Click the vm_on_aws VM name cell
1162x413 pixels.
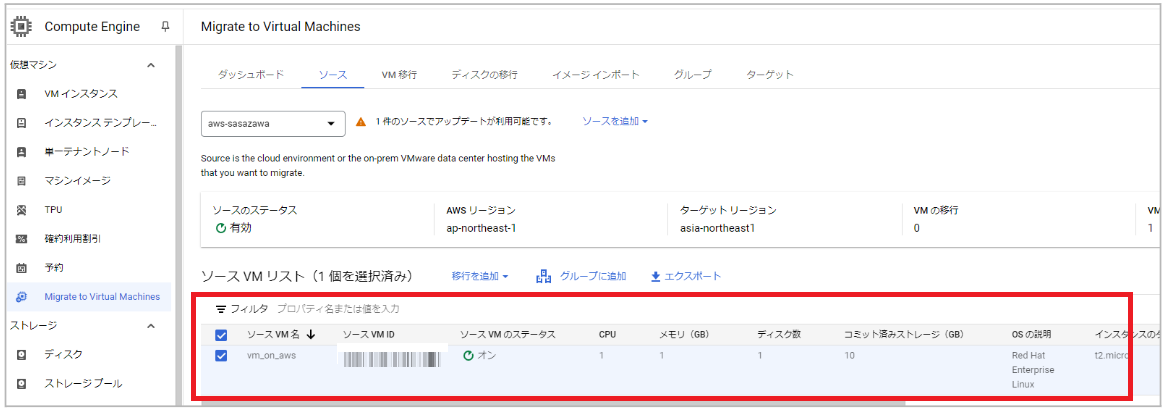(271, 356)
